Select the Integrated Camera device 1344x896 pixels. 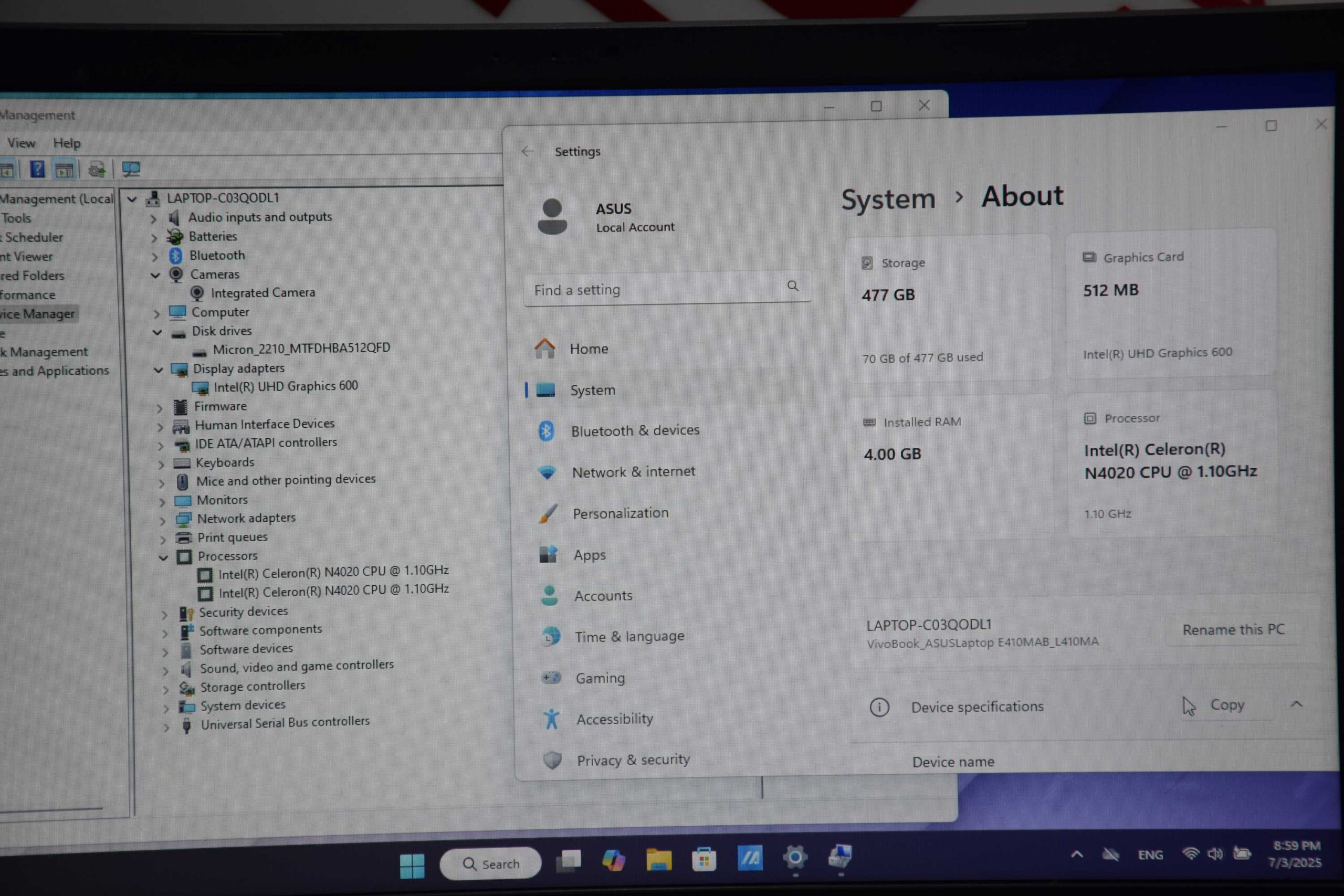pos(263,292)
